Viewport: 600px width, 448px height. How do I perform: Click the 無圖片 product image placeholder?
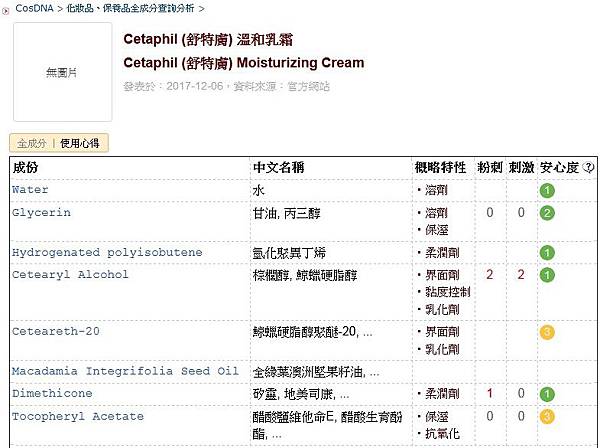63,72
